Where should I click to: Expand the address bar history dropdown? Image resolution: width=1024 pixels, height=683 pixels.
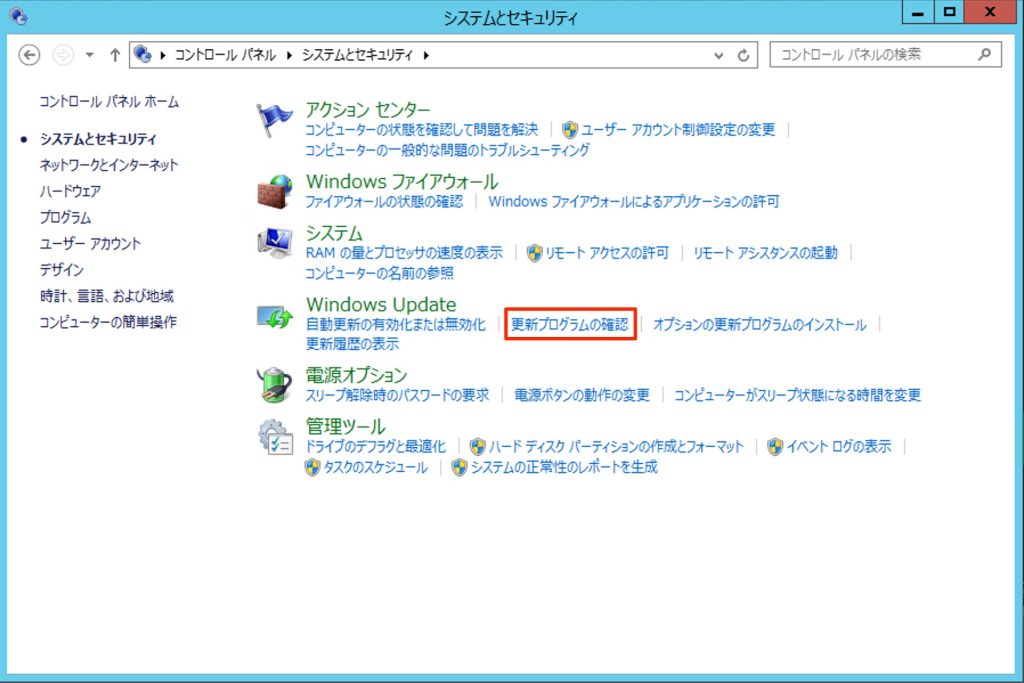tap(718, 56)
